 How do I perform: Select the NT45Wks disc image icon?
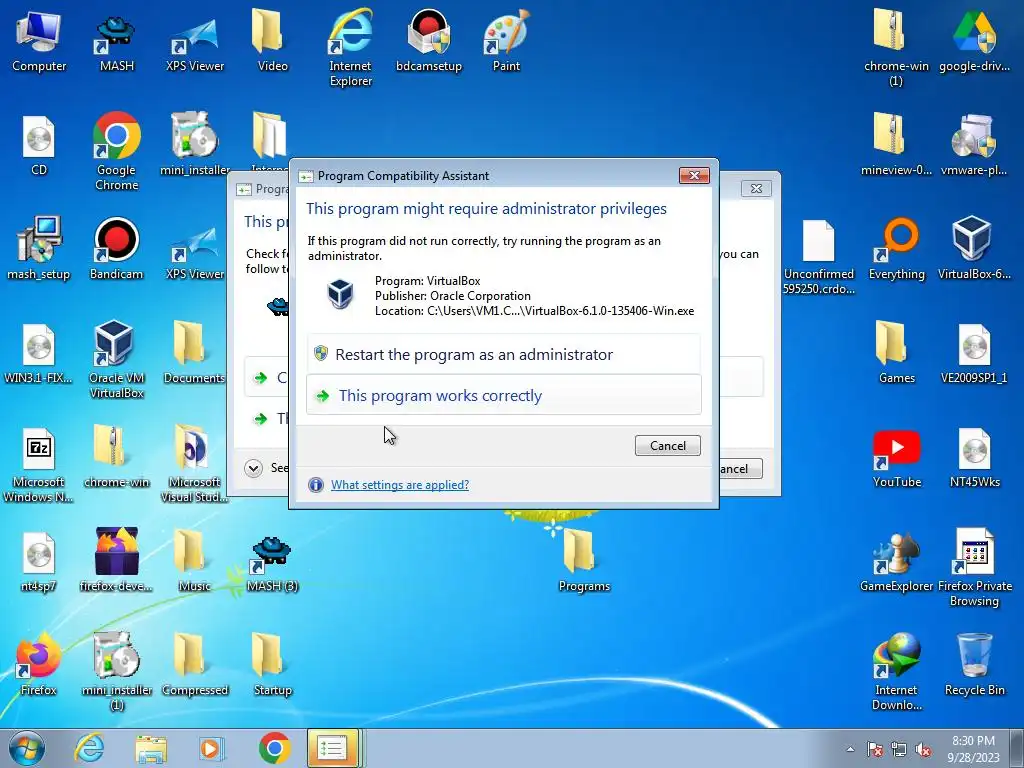point(974,458)
